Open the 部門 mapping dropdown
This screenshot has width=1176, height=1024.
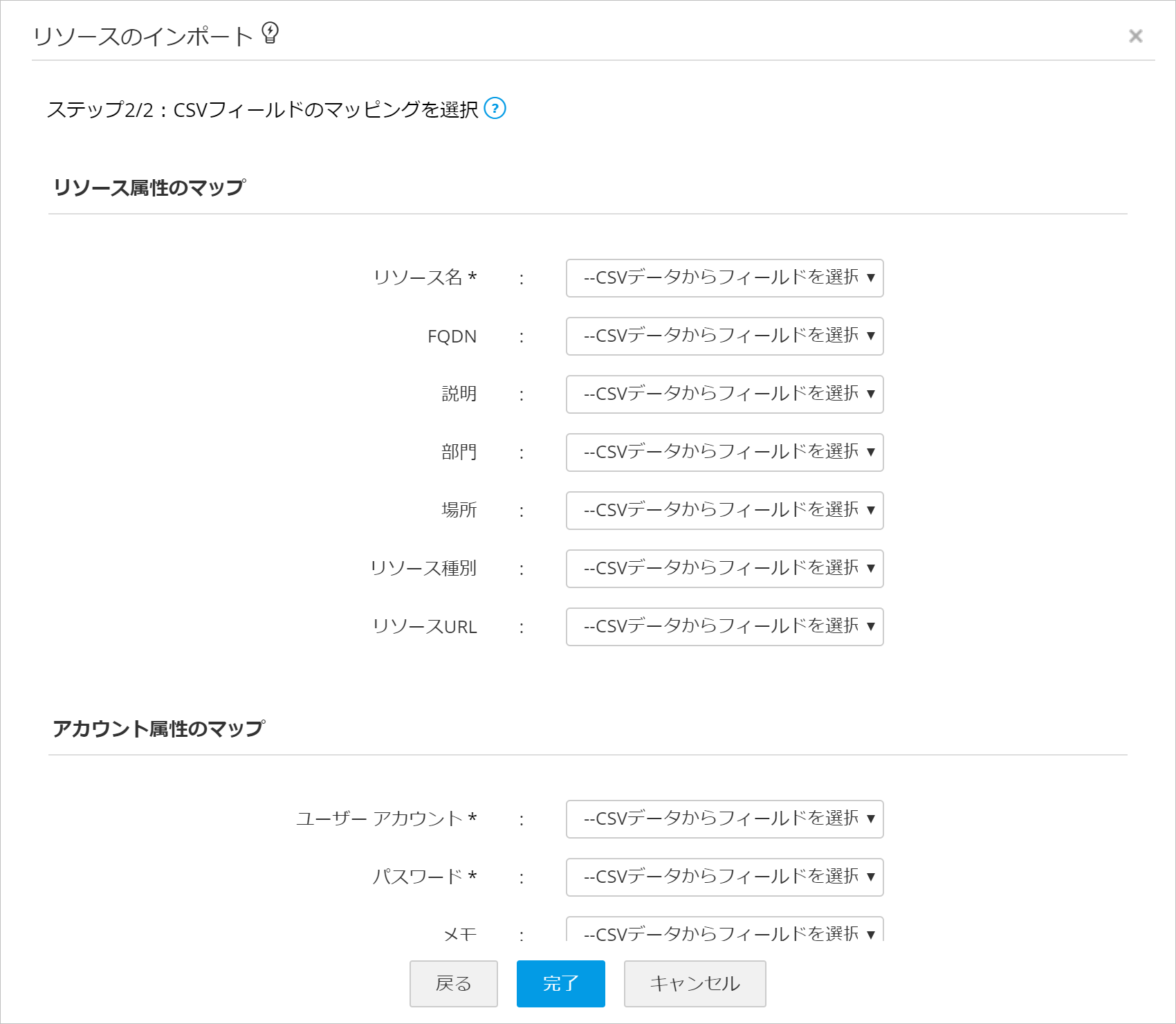click(724, 452)
